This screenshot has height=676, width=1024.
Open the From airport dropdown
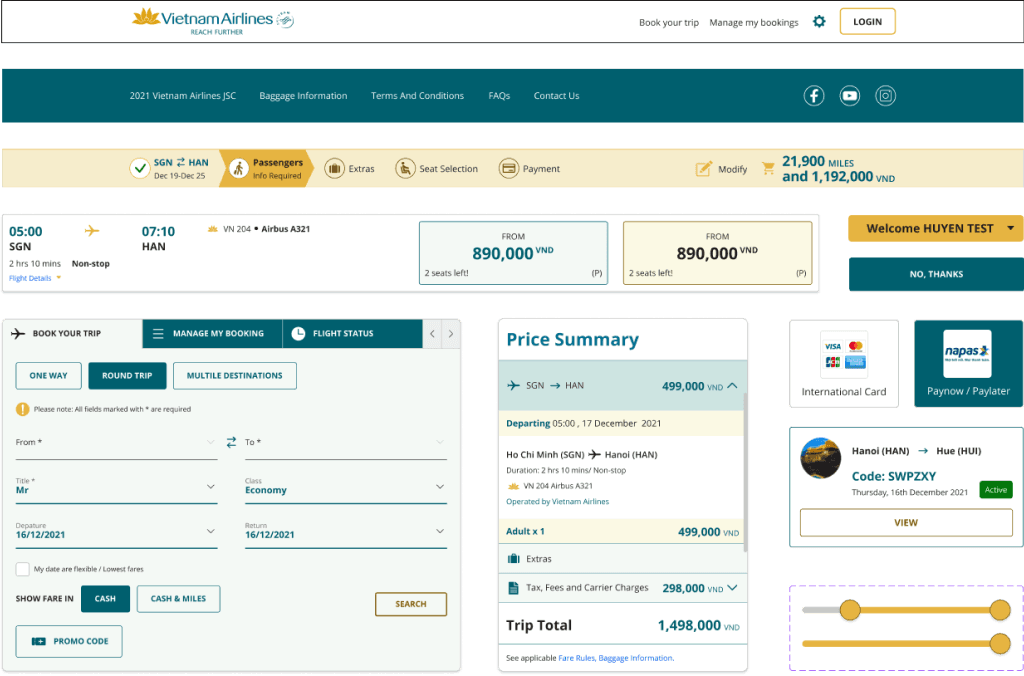pos(116,443)
